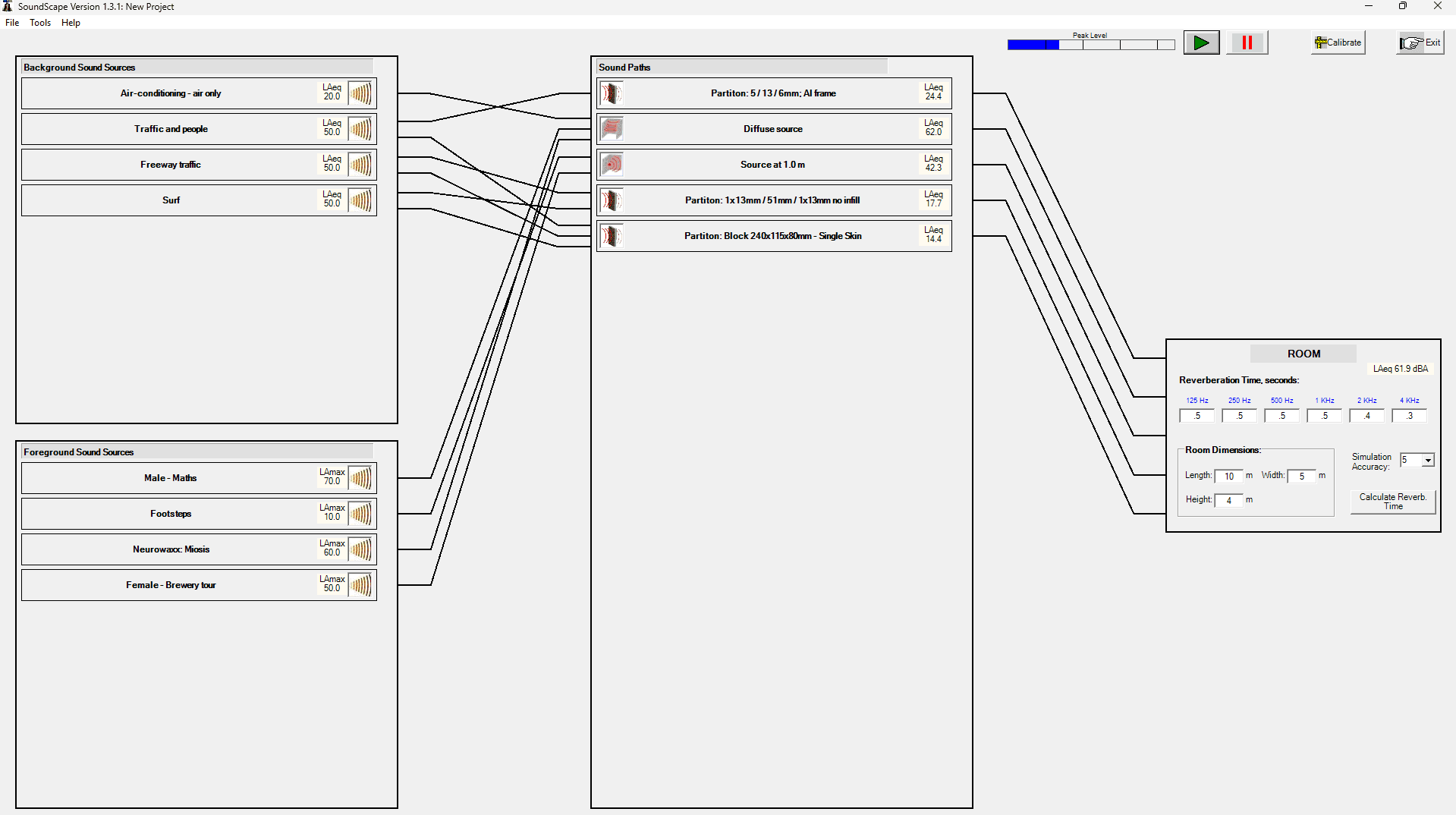Click partition icon for 5/13/6mm Al frame
1456x815 pixels.
(x=612, y=93)
